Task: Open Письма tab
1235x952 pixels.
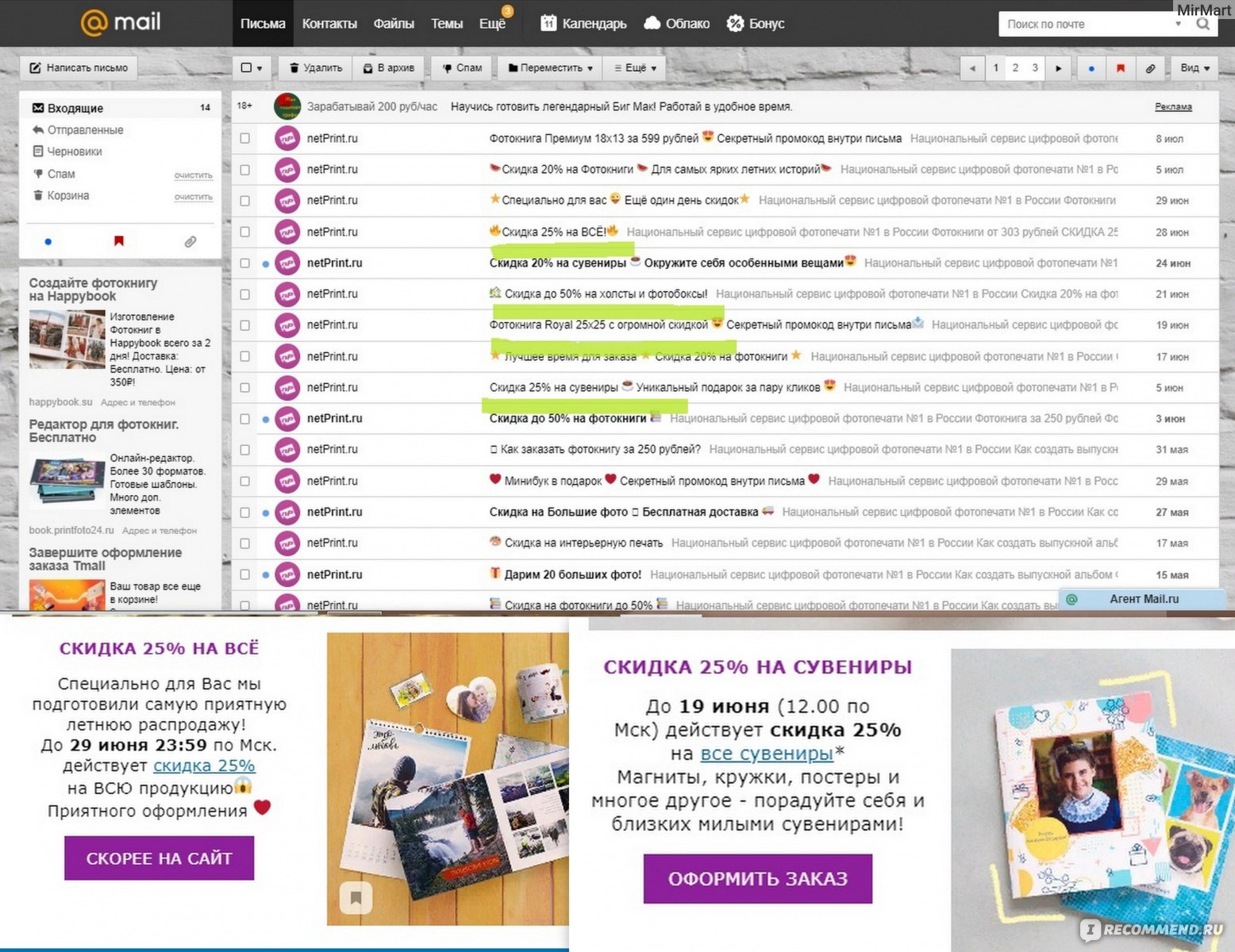Action: tap(263, 24)
